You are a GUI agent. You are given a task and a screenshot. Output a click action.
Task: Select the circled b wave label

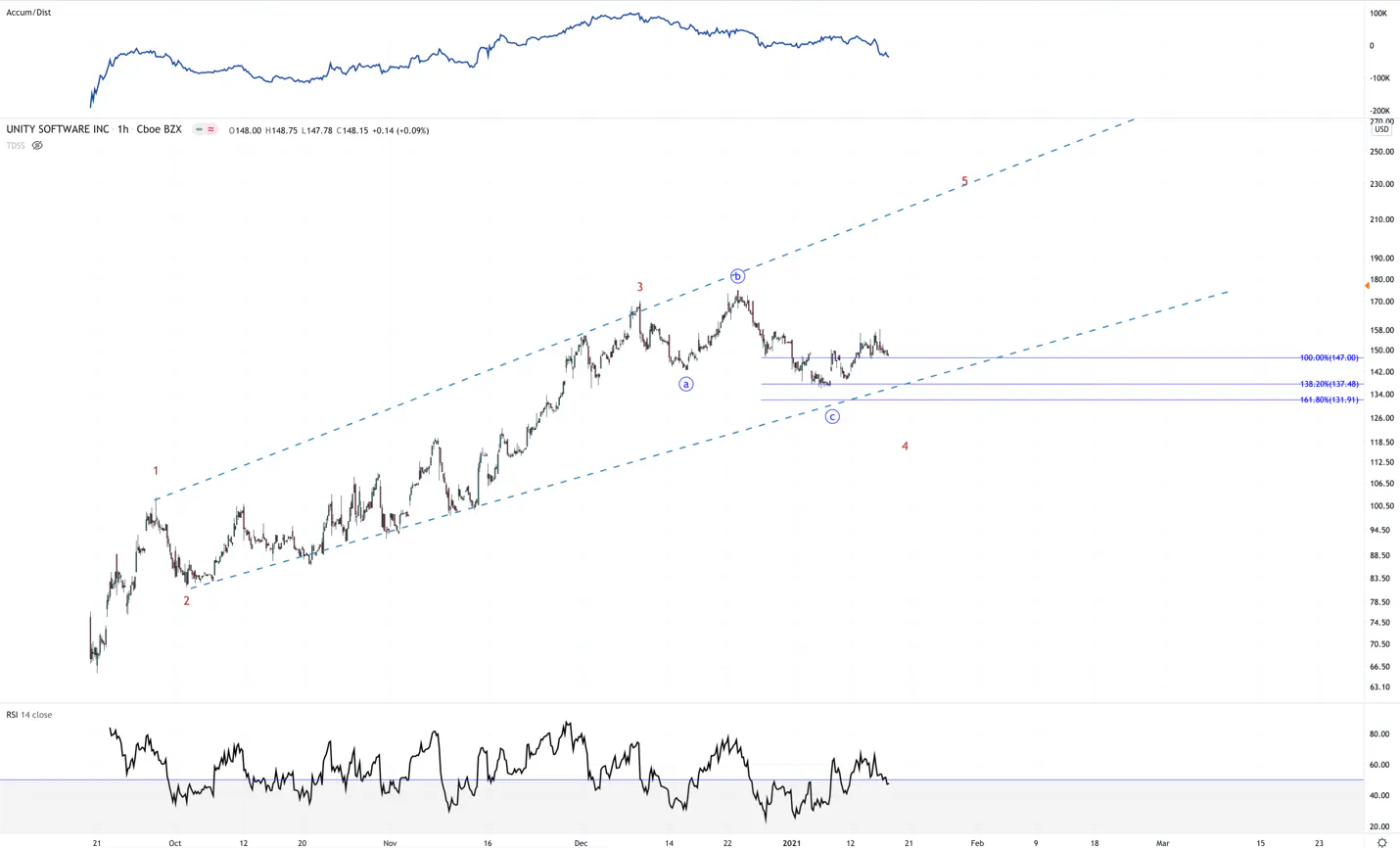coord(737,276)
